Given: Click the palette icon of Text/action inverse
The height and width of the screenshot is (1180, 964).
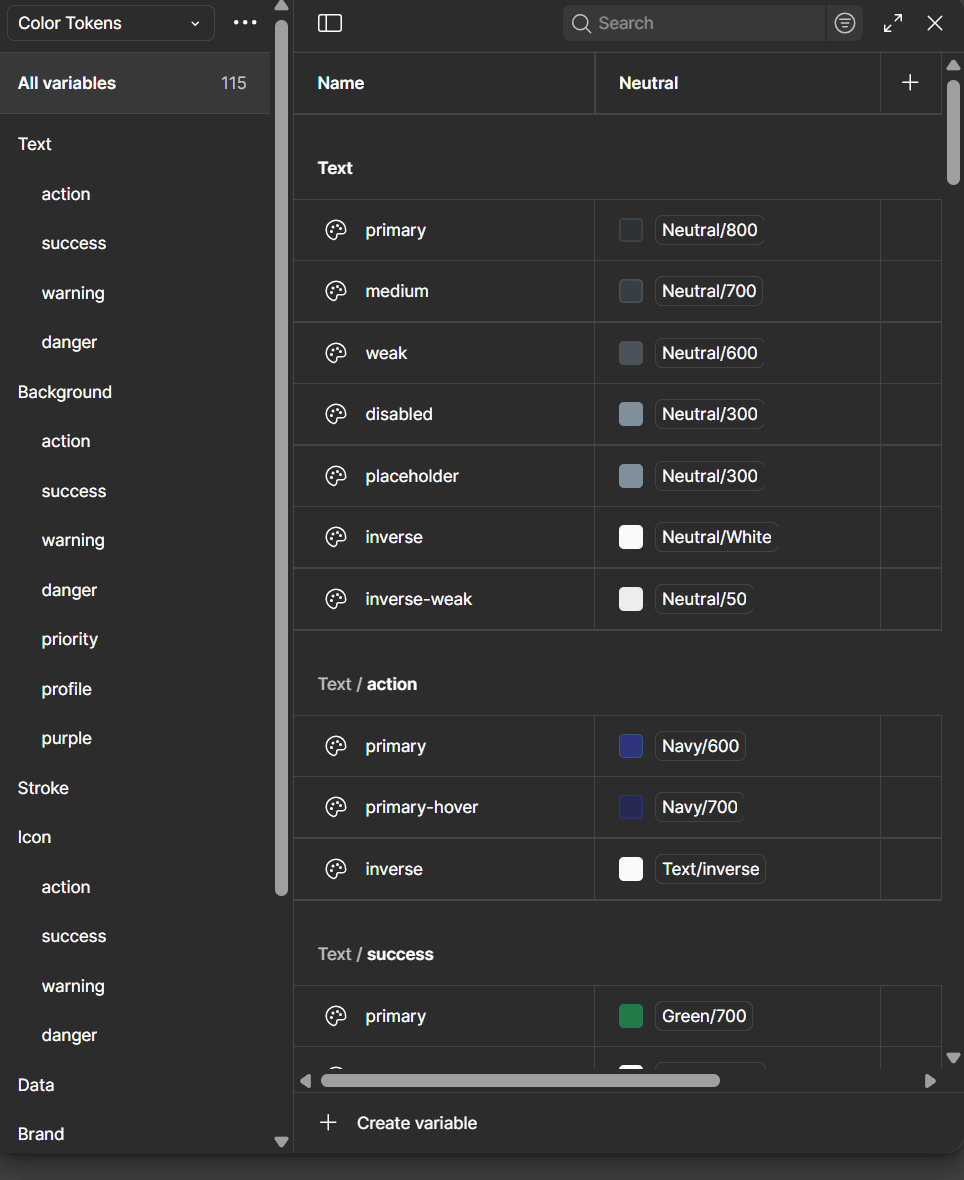Looking at the screenshot, I should [336, 869].
